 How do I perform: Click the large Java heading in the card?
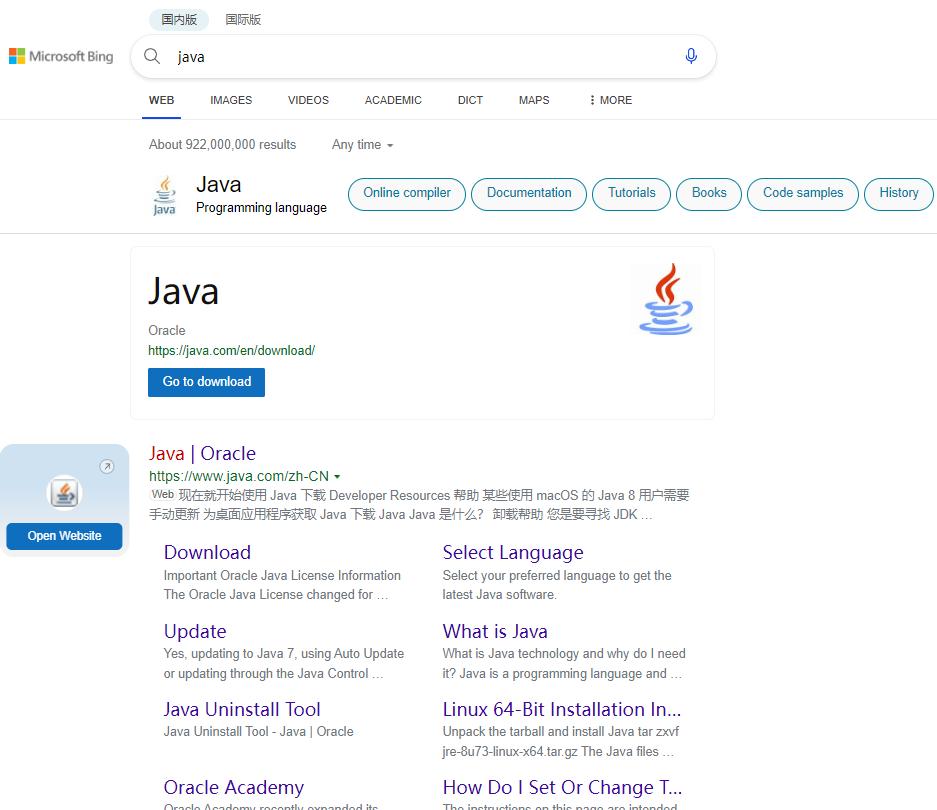click(x=183, y=292)
